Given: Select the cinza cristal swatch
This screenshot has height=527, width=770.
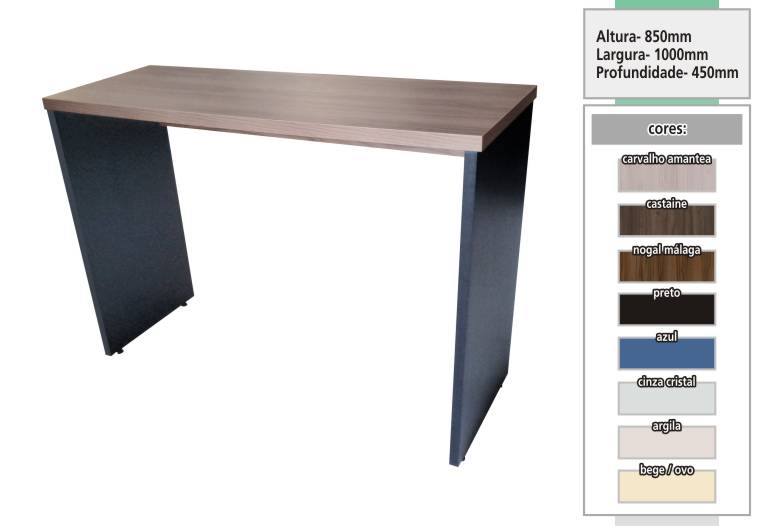Looking at the screenshot, I should click(666, 399).
